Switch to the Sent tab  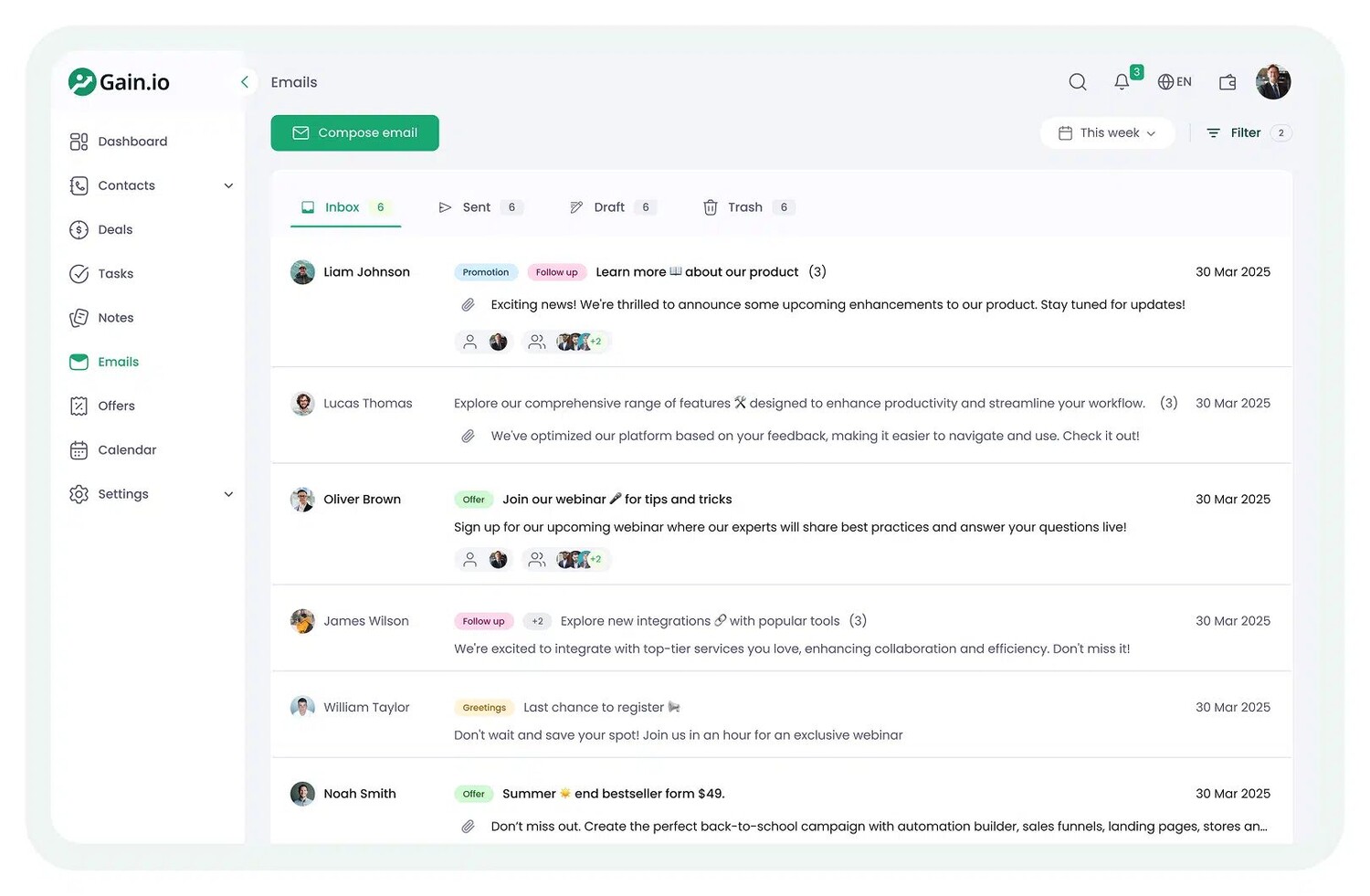point(476,207)
